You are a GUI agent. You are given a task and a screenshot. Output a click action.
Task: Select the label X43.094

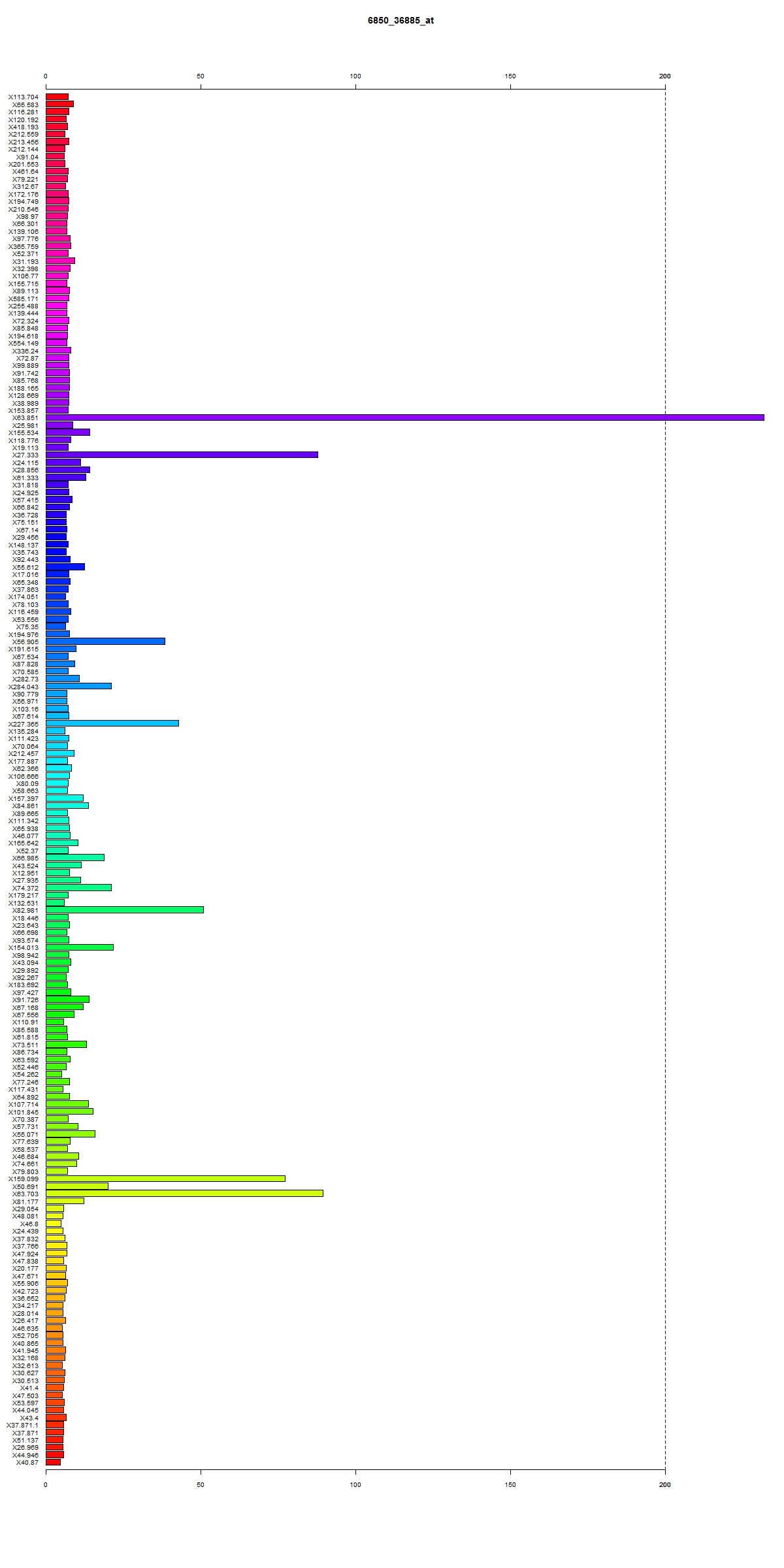[x=25, y=962]
